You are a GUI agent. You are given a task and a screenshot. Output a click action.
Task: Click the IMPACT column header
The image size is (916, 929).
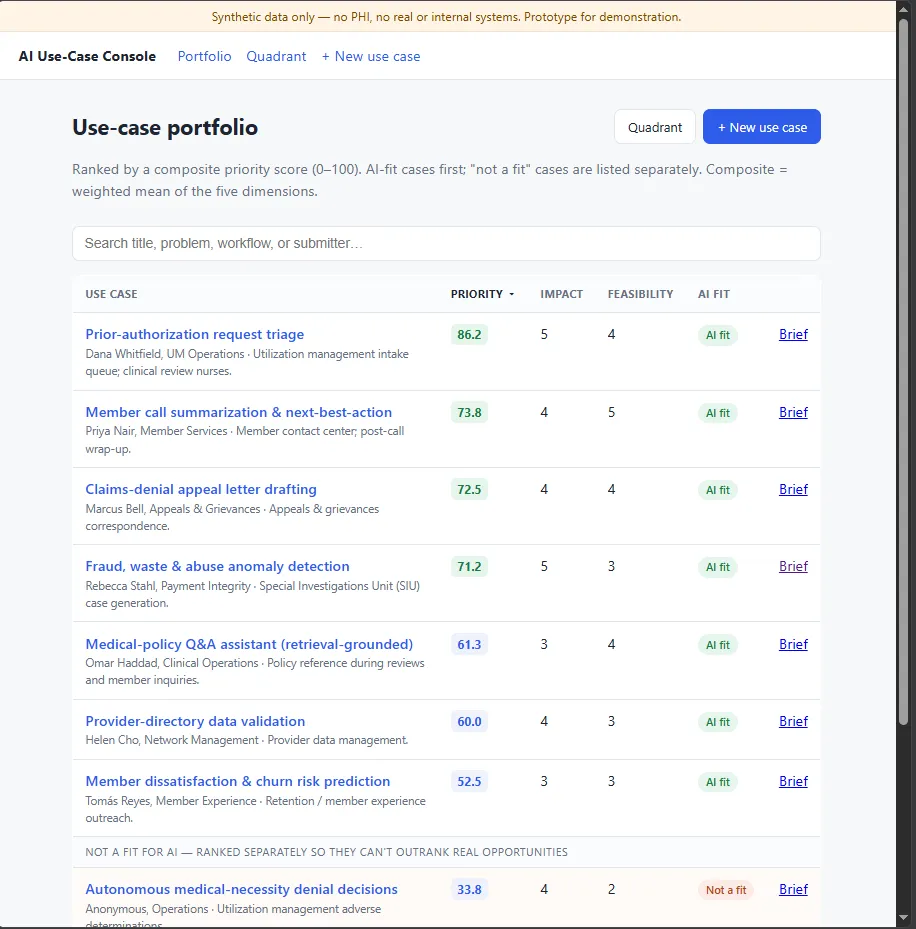(562, 294)
